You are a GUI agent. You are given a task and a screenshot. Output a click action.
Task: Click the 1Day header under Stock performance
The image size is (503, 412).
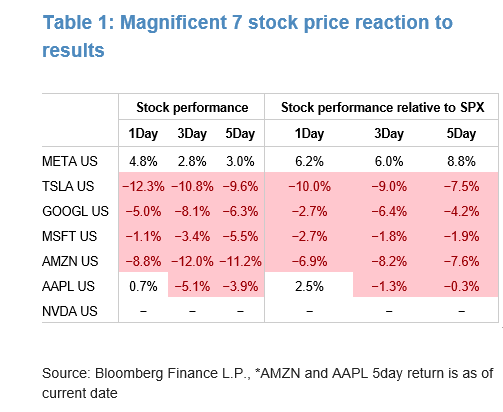point(143,134)
